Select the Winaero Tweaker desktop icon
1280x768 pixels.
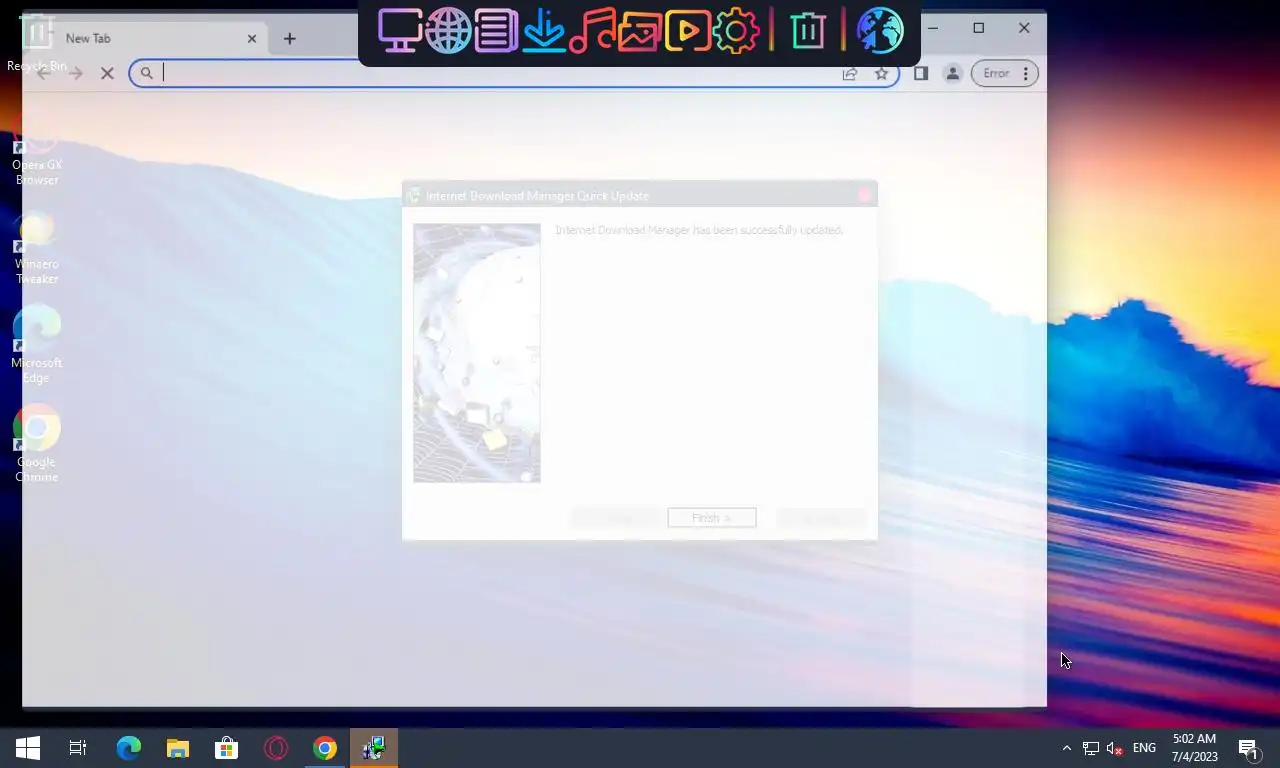pyautogui.click(x=37, y=249)
